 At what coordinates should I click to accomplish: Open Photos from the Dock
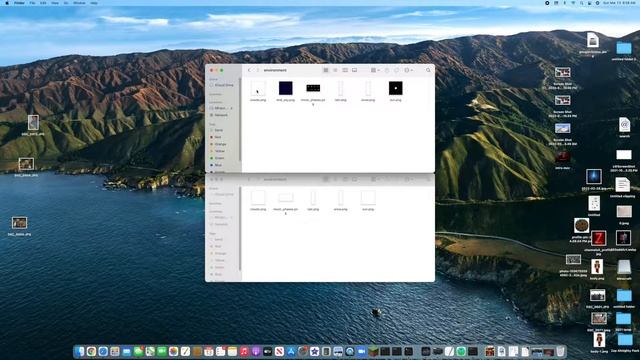173,351
